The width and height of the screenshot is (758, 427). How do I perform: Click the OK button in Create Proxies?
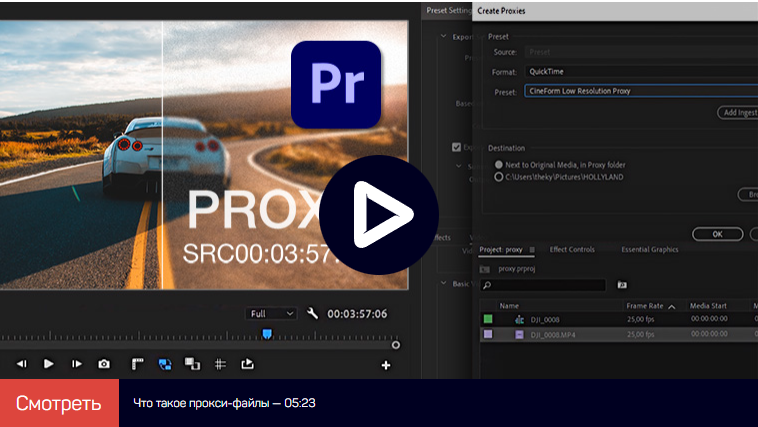718,233
